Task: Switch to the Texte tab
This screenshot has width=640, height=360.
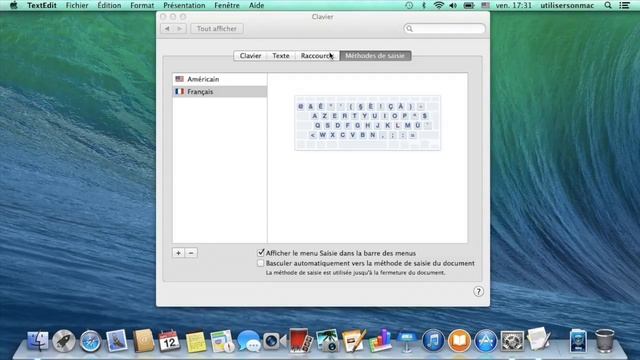Action: point(281,56)
